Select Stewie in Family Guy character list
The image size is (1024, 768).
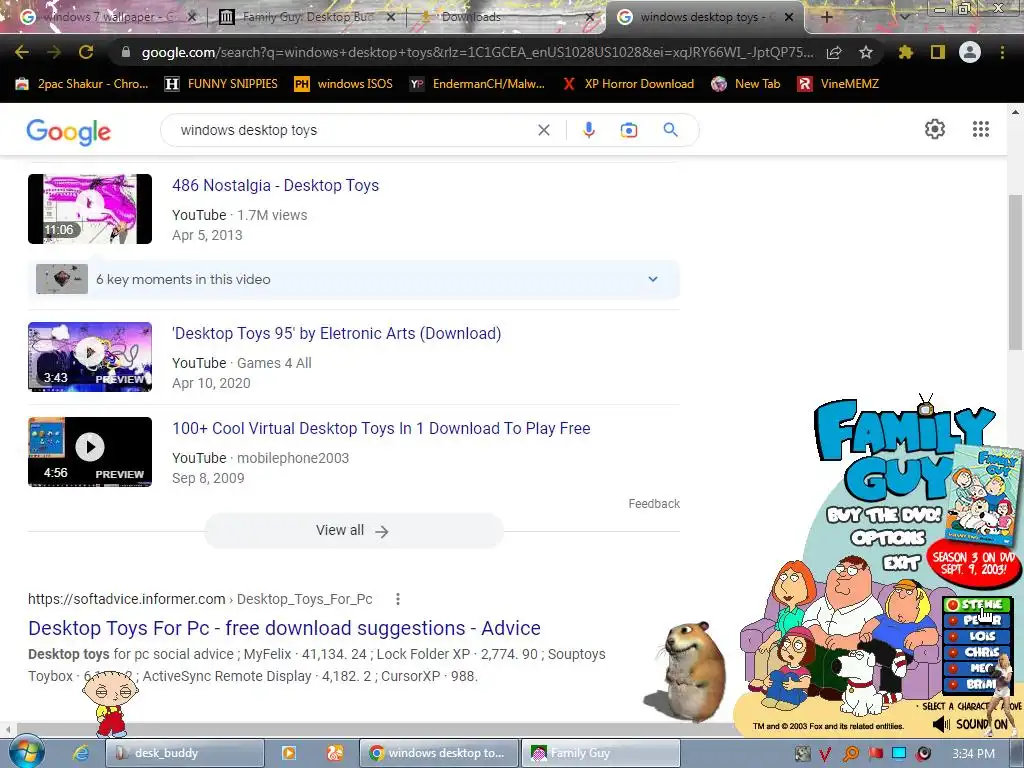pos(977,605)
